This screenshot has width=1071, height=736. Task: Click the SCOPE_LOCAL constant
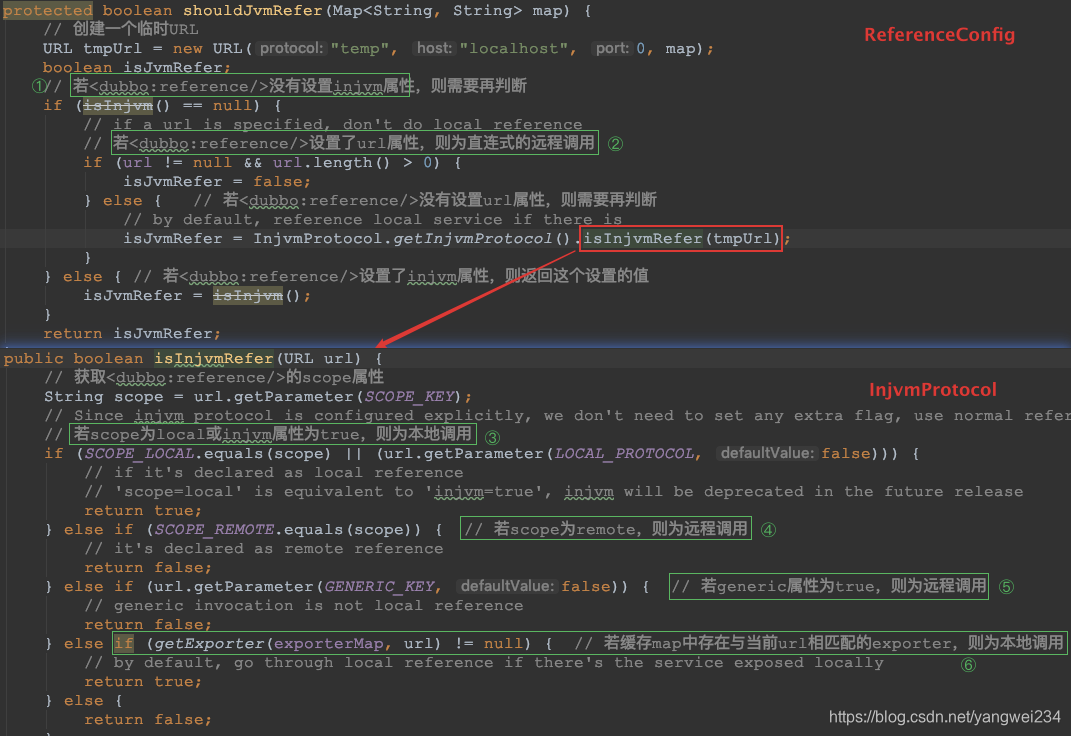point(140,453)
